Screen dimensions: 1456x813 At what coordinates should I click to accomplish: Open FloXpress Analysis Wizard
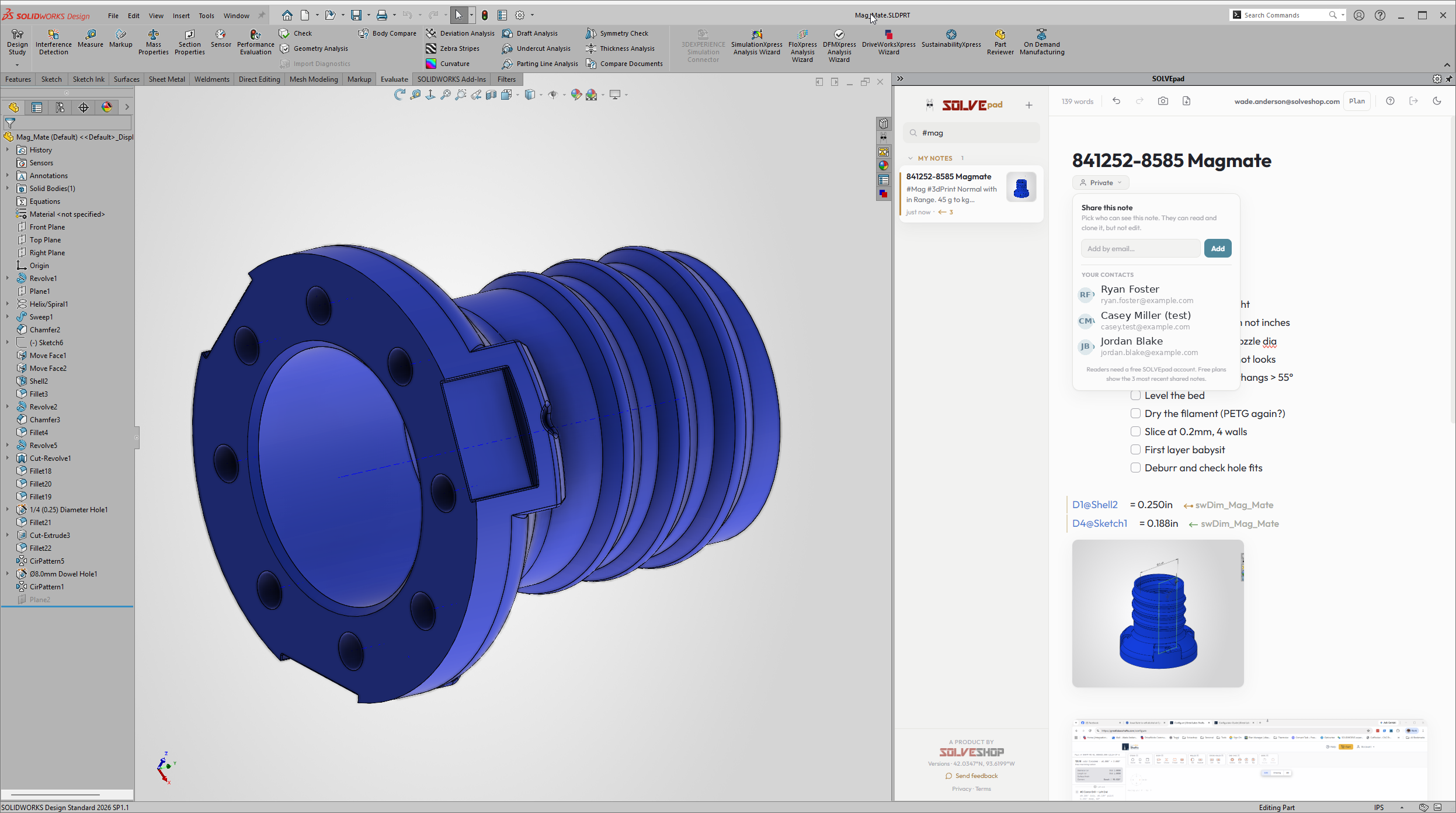(802, 46)
